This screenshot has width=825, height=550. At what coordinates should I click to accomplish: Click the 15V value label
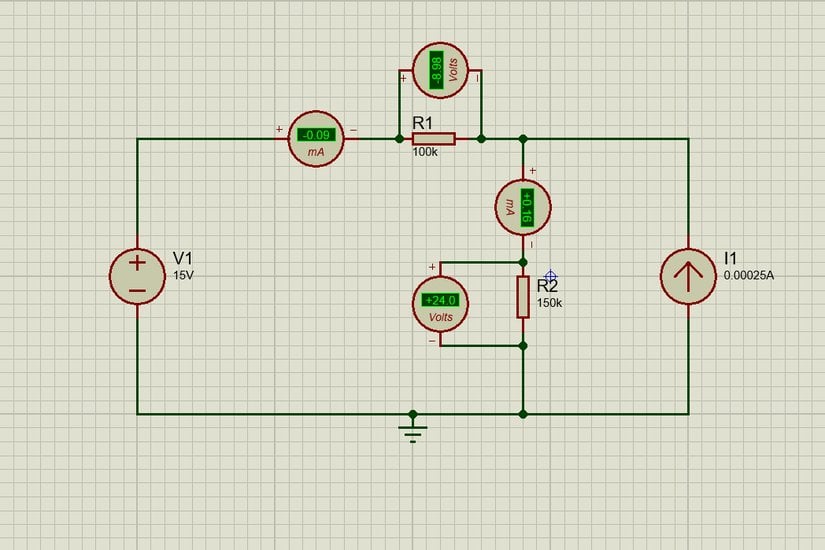[184, 274]
